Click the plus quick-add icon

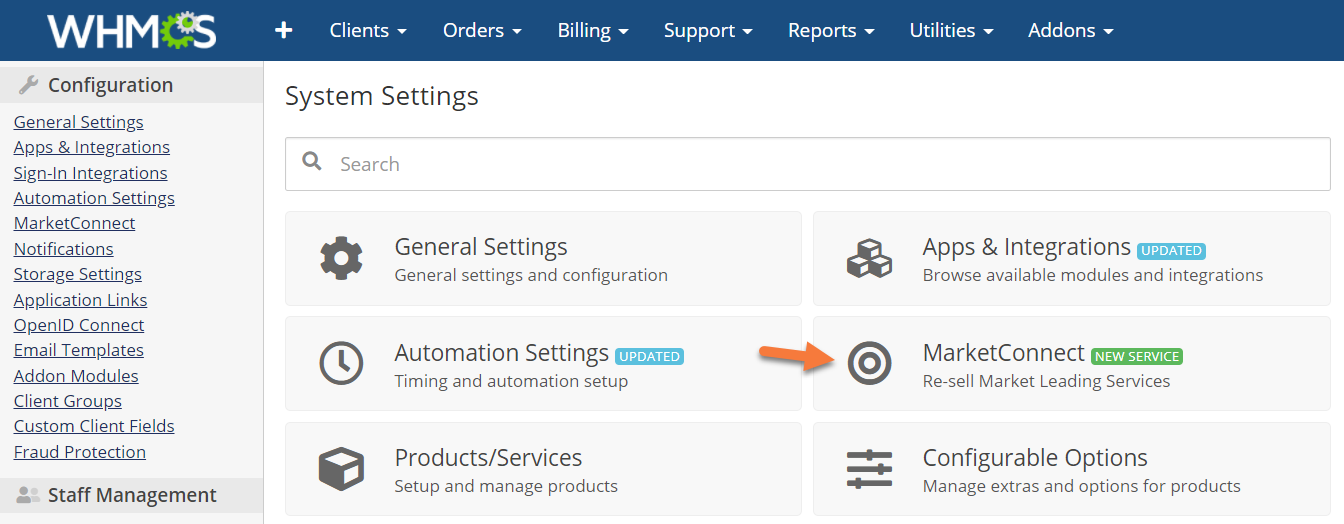284,31
